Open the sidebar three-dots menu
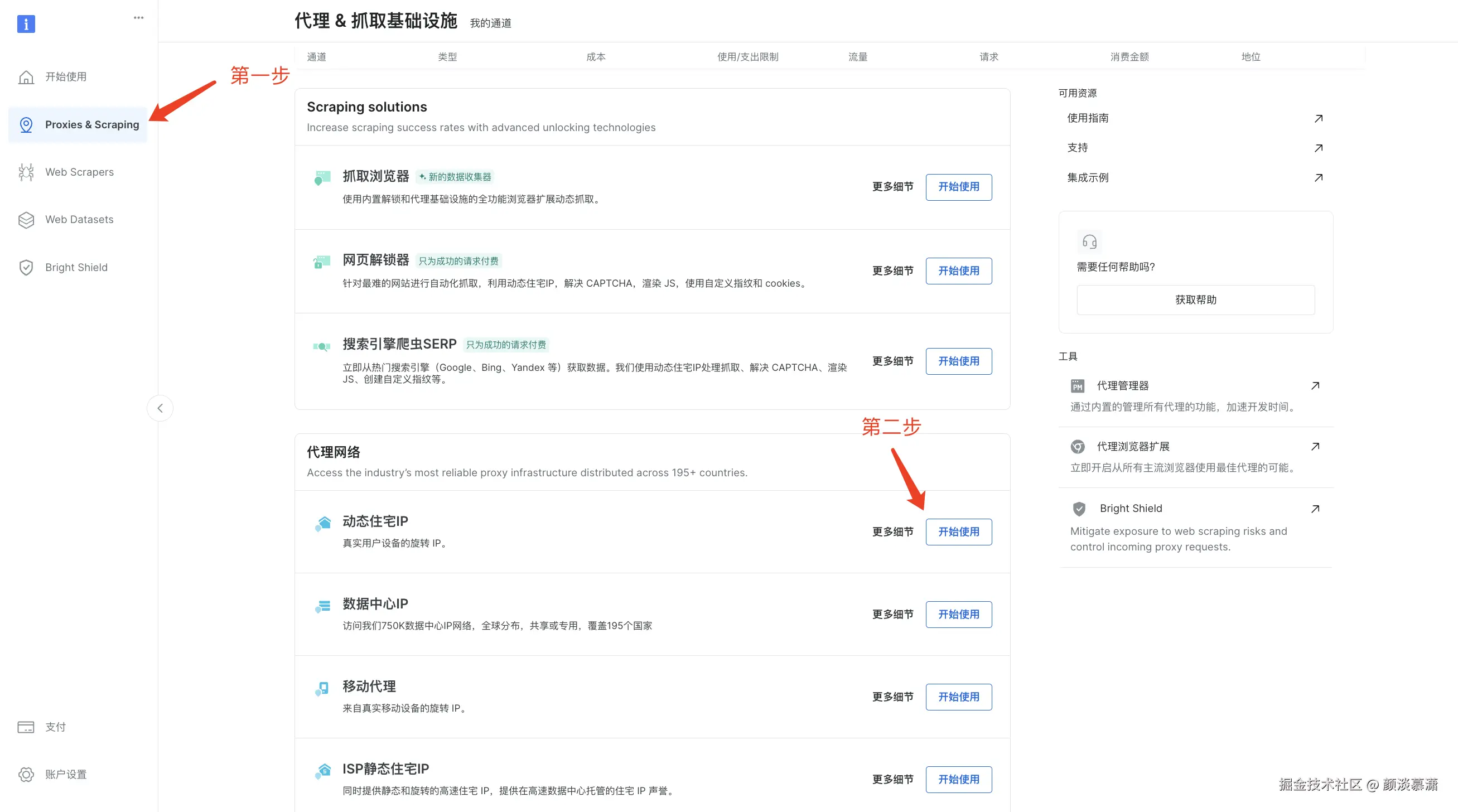 point(139,17)
